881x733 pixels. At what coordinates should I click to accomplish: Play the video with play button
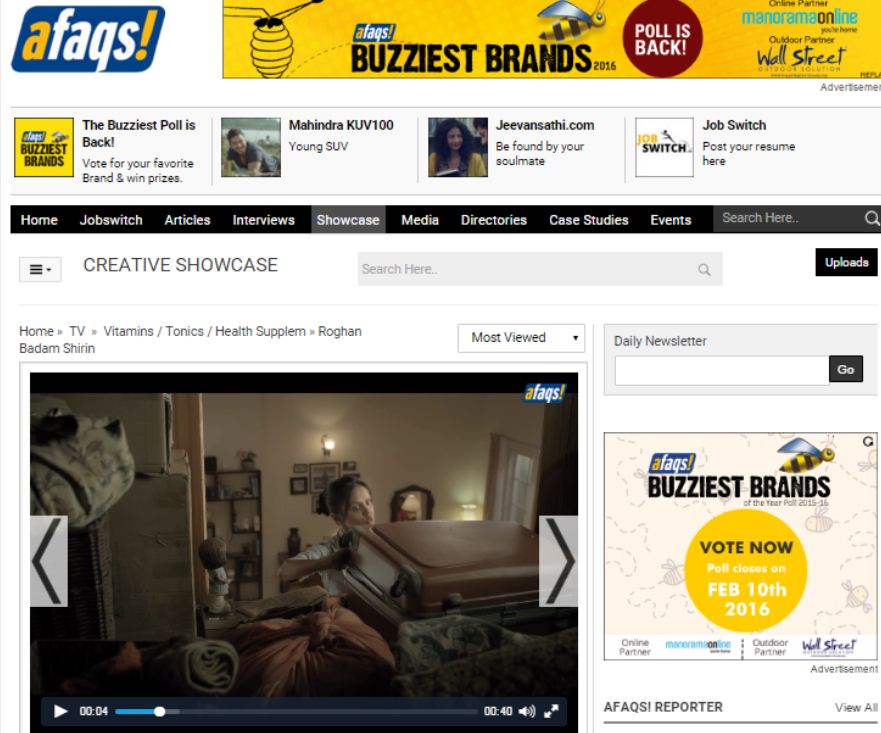tap(60, 711)
